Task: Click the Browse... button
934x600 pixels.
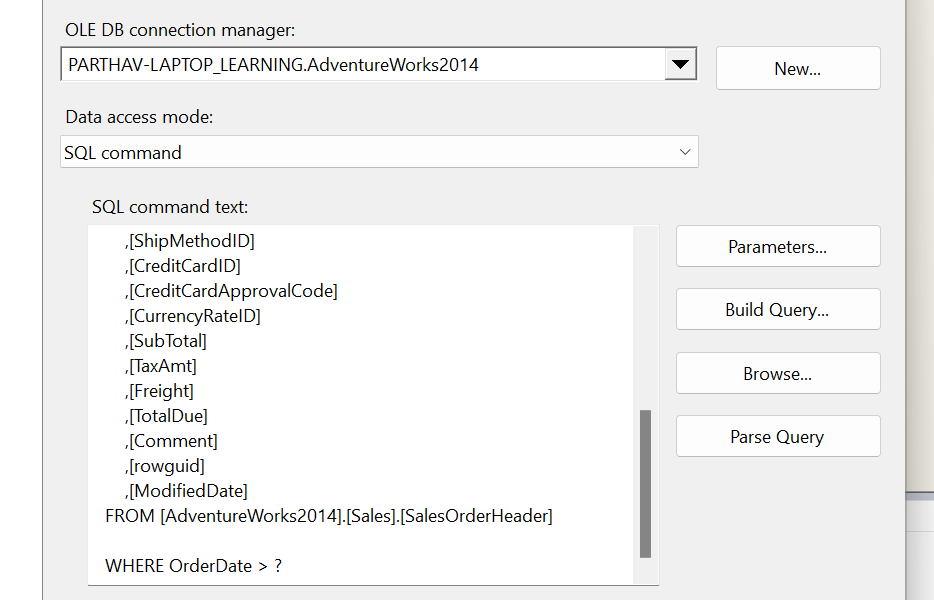Action: [x=777, y=373]
